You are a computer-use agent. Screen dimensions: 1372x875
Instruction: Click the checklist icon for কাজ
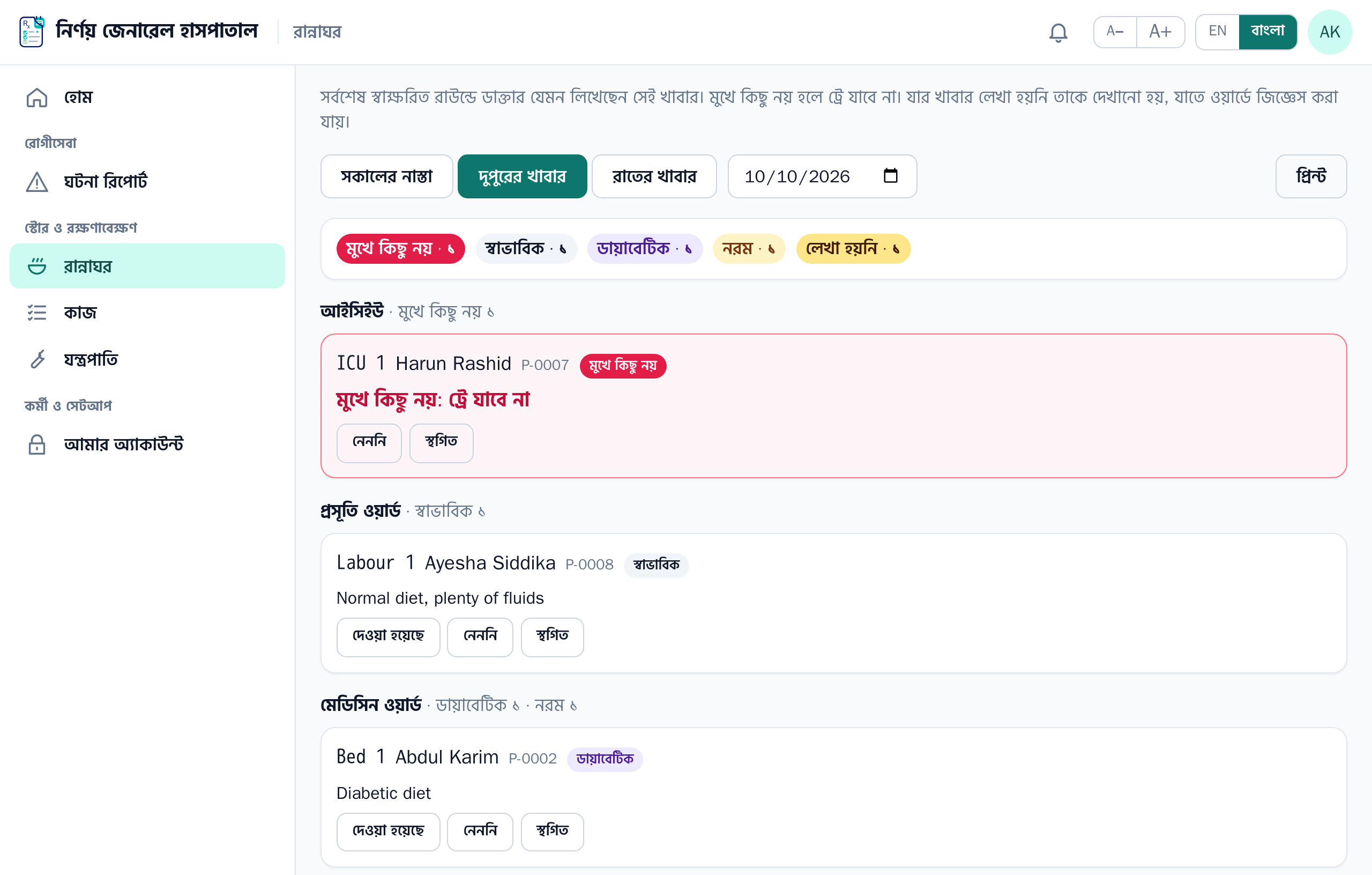click(x=37, y=313)
